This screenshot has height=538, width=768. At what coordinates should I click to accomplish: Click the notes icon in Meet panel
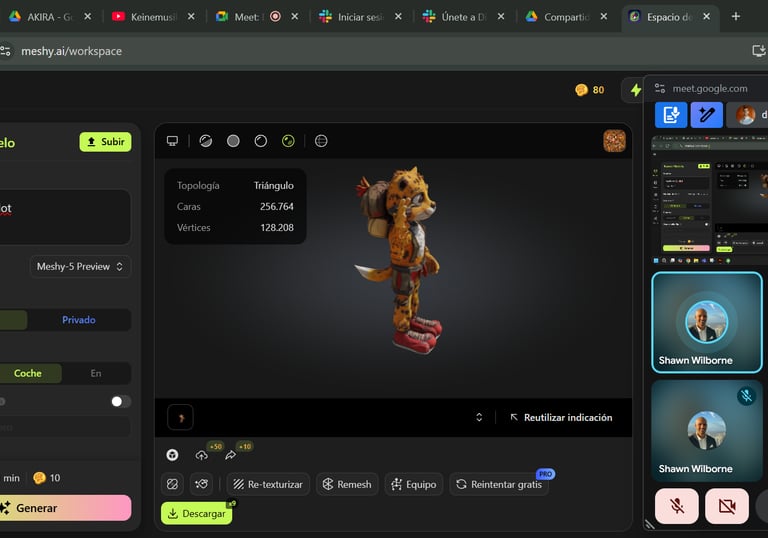click(671, 115)
